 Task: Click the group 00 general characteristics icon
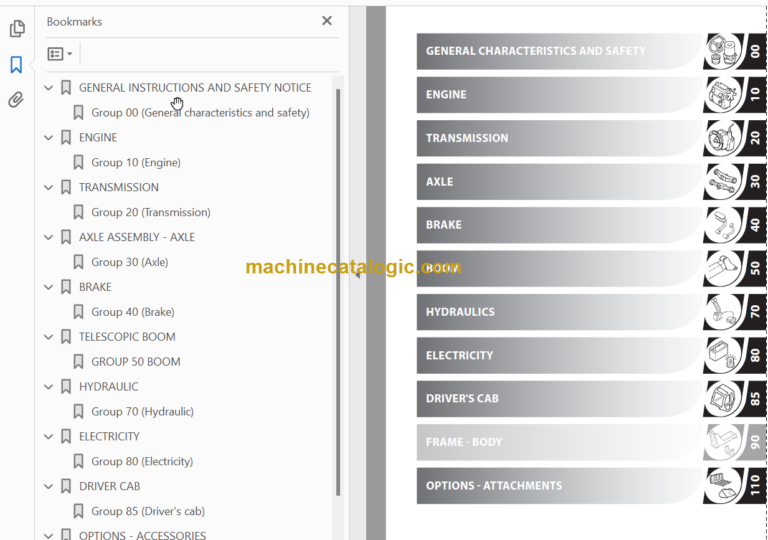point(723,51)
